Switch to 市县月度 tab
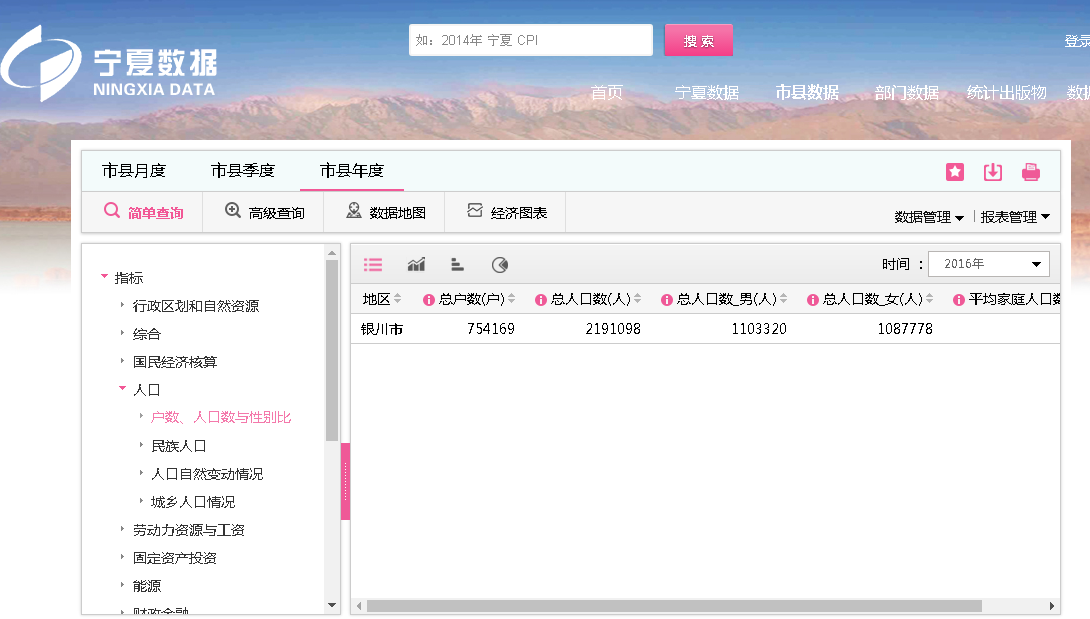This screenshot has width=1090, height=619. click(134, 170)
